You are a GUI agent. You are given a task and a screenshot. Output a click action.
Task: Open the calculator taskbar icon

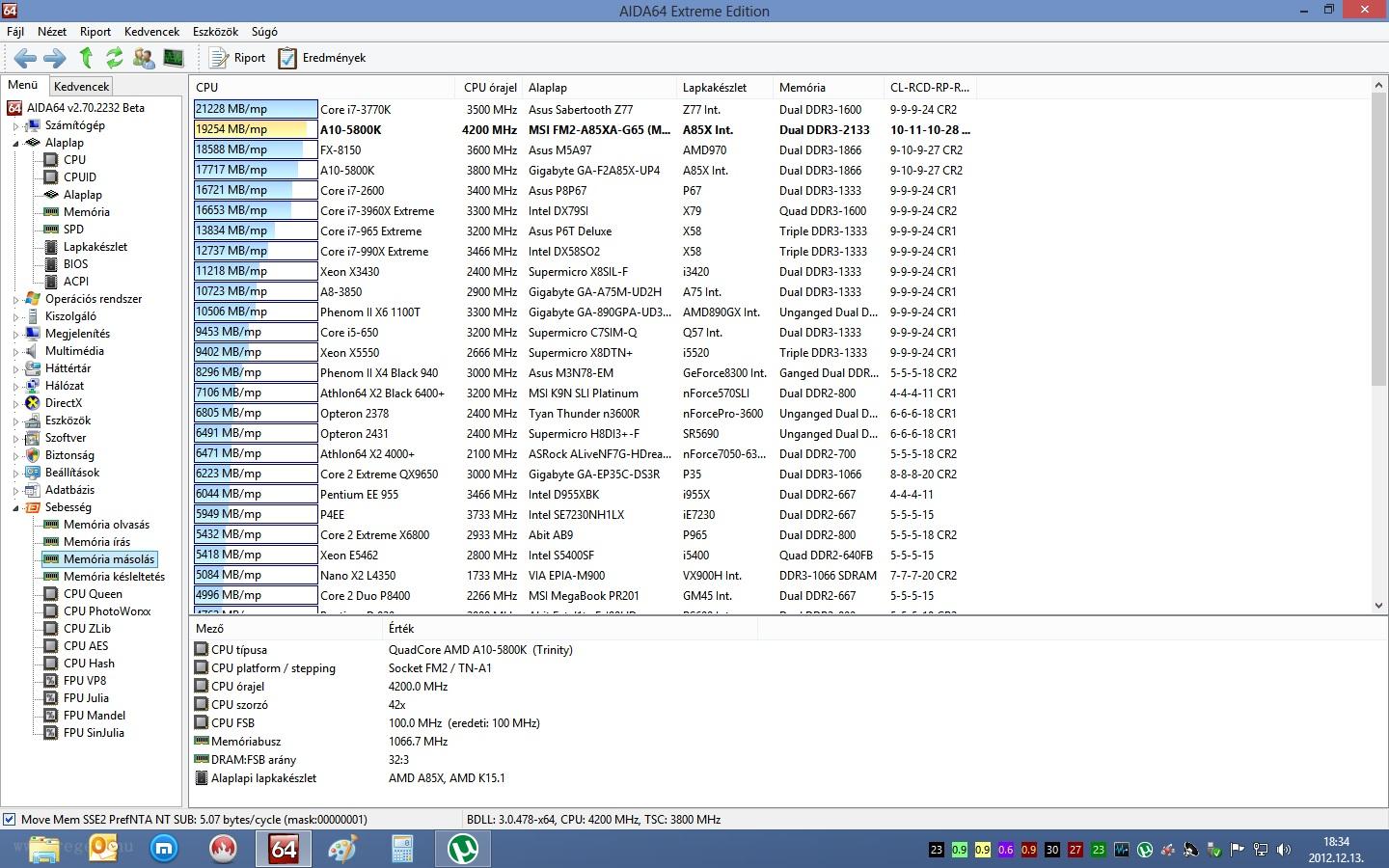pos(403,849)
